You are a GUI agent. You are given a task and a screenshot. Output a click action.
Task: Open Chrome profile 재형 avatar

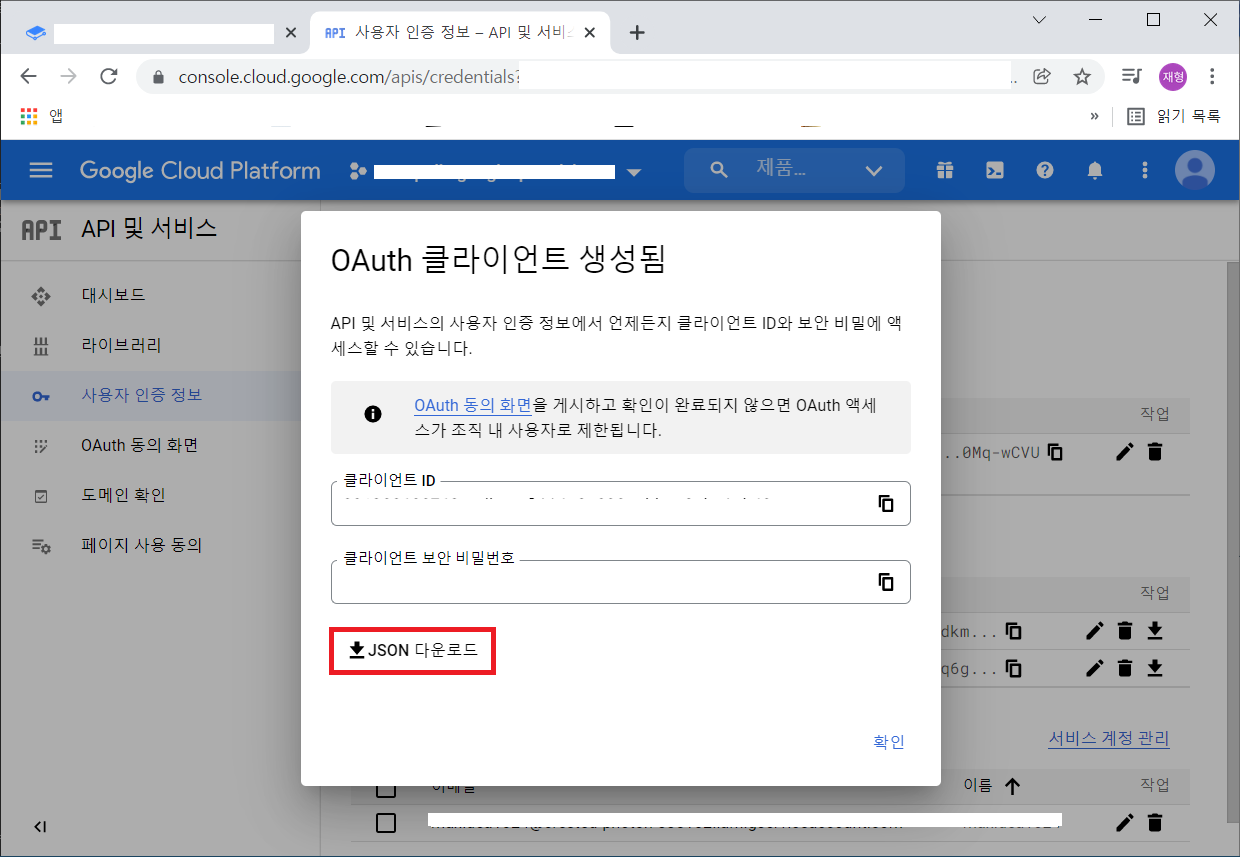[x=1173, y=76]
